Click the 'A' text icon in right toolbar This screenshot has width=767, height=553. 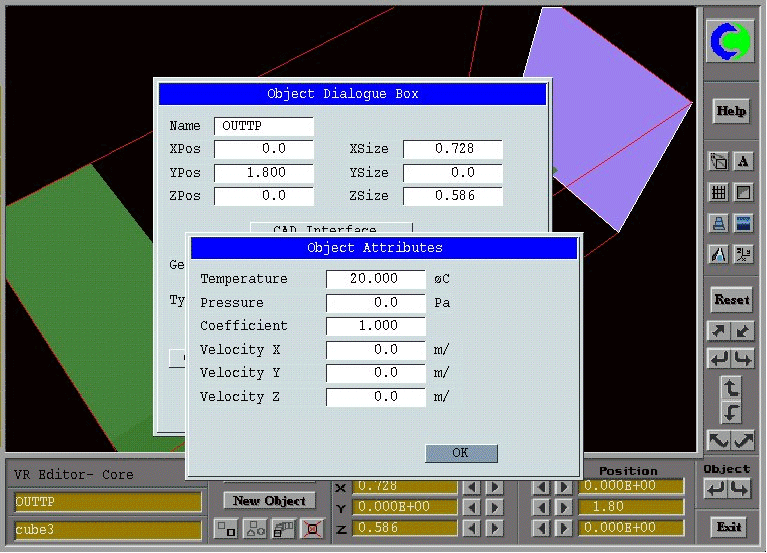pos(743,161)
